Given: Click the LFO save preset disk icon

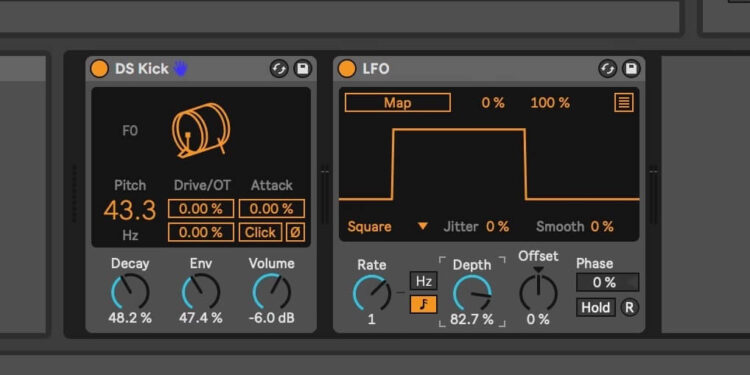Looking at the screenshot, I should (x=631, y=69).
